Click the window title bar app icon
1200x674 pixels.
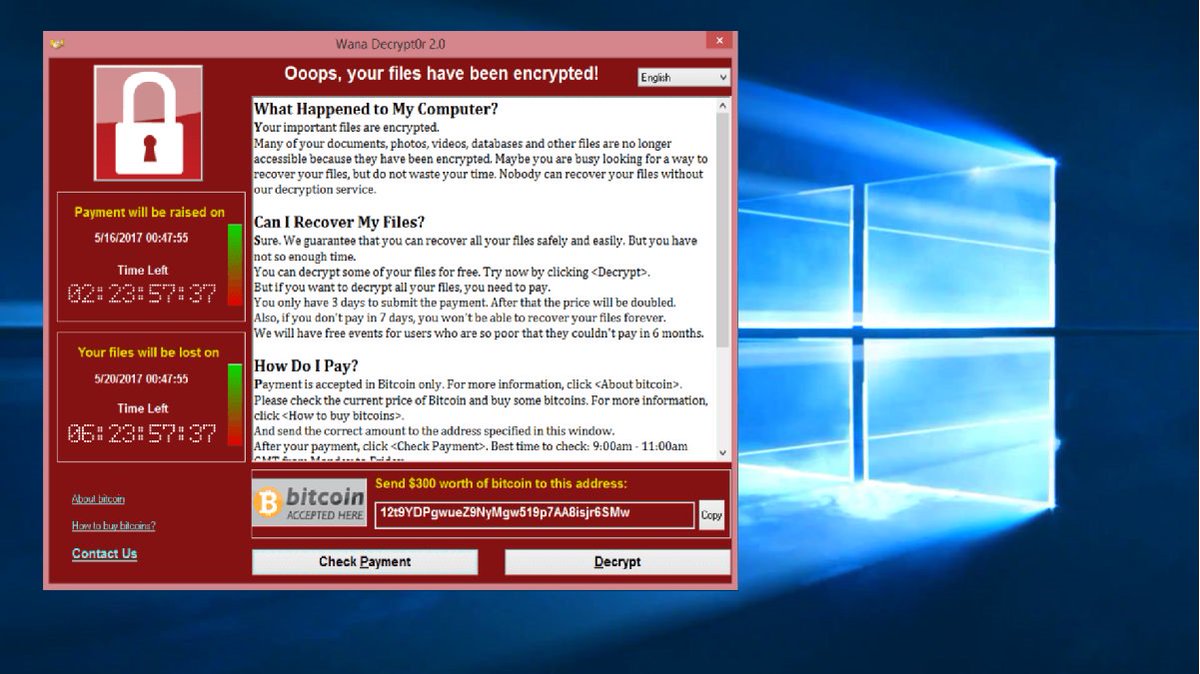click(x=57, y=44)
